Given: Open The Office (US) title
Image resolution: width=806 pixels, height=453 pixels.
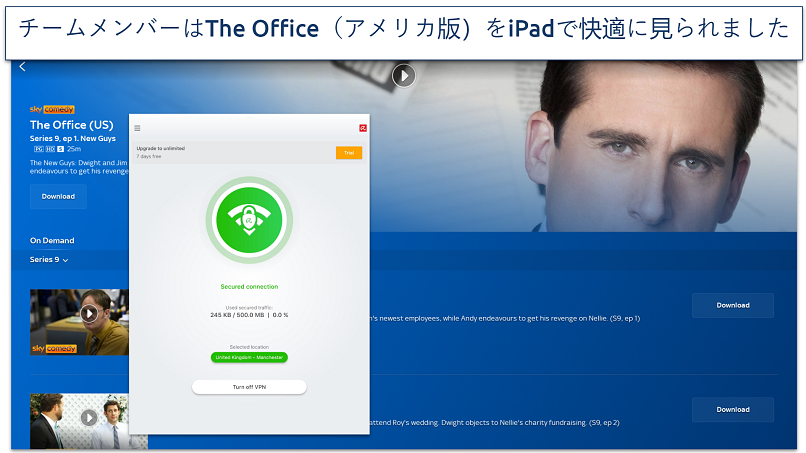Looking at the screenshot, I should coord(71,125).
